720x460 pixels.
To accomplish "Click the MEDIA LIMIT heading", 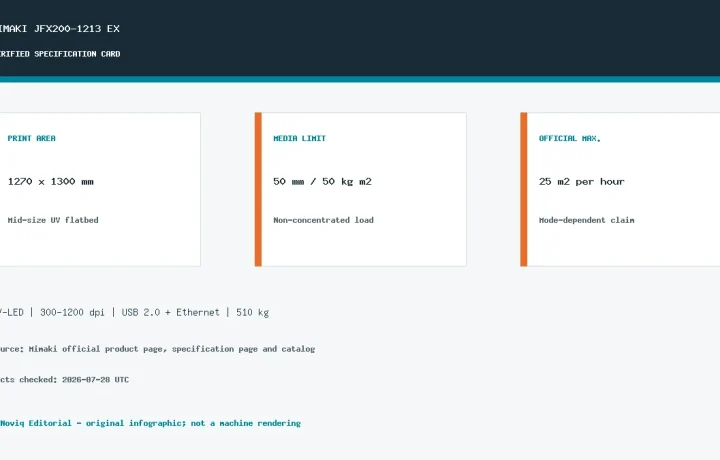I will [x=299, y=138].
